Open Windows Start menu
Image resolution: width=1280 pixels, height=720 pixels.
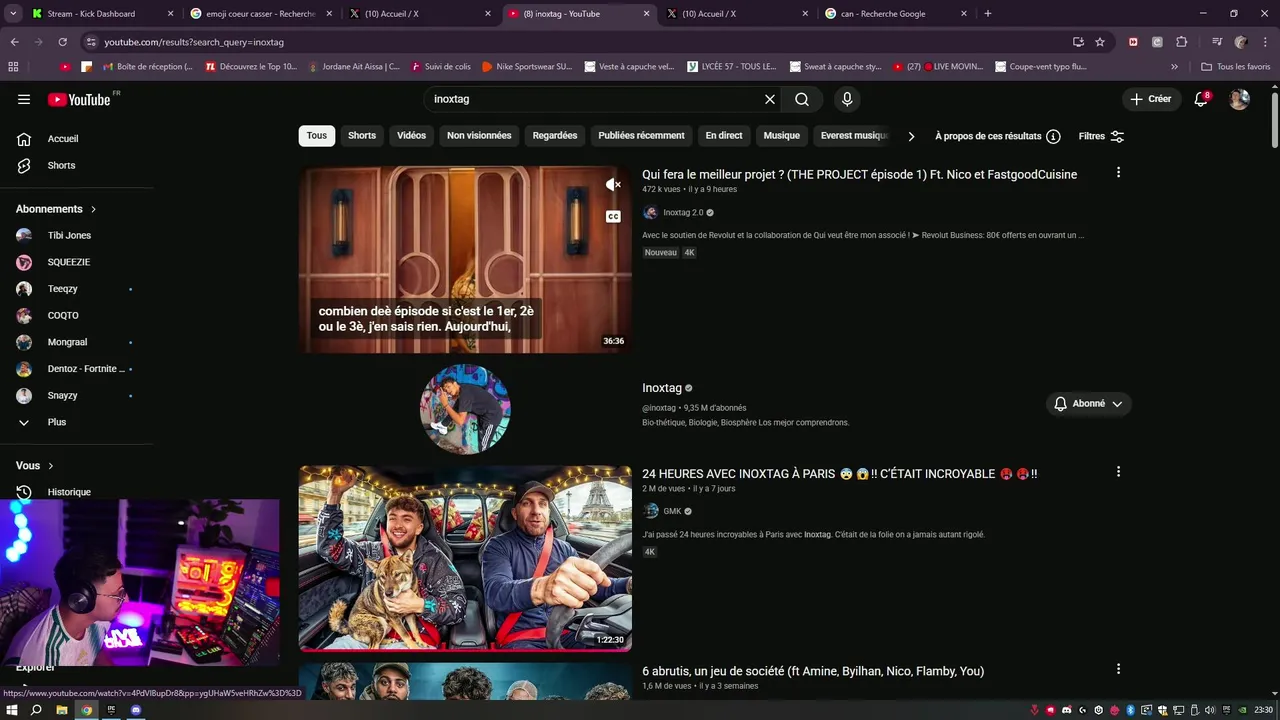[x=11, y=710]
